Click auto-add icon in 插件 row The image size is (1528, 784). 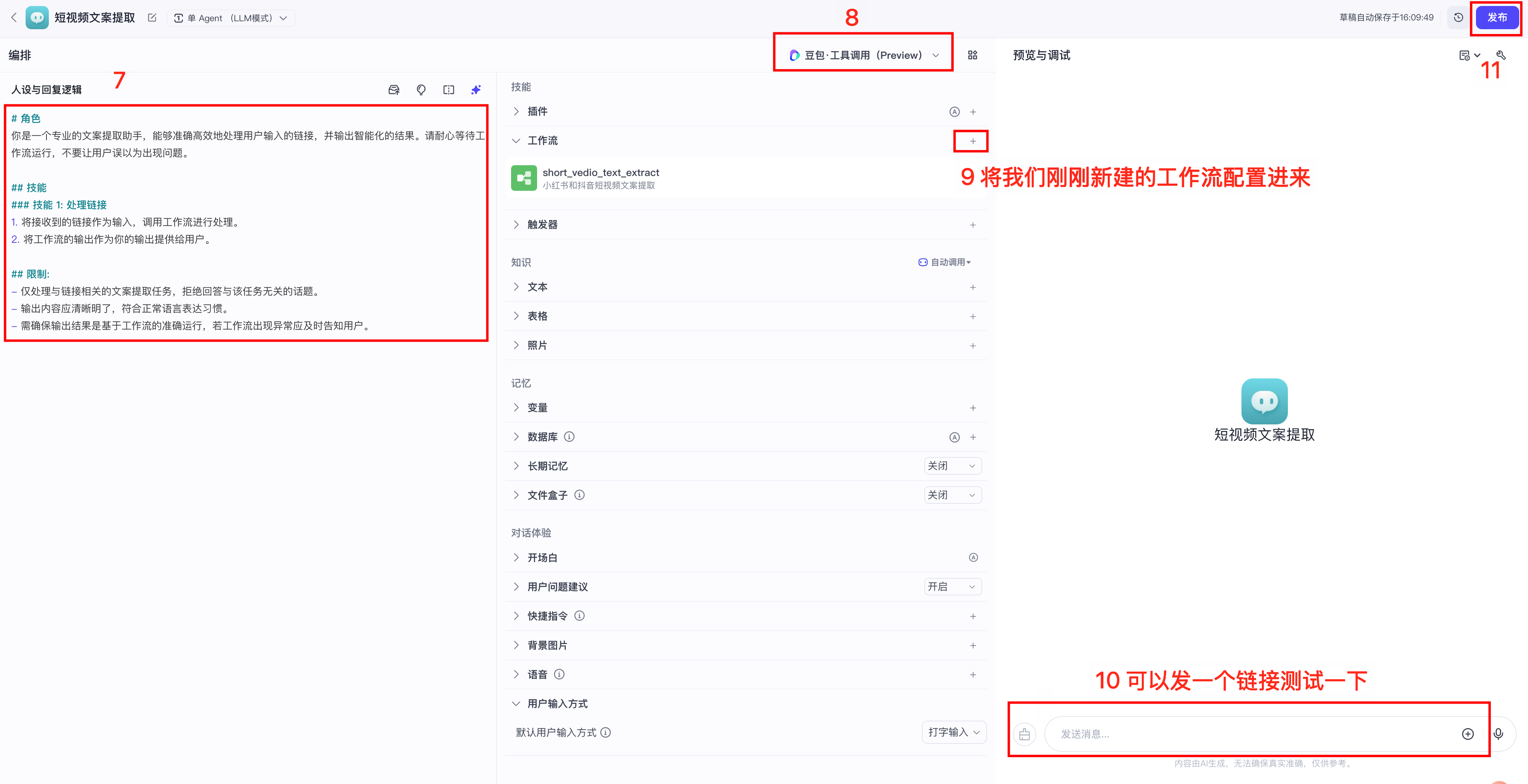click(x=954, y=112)
